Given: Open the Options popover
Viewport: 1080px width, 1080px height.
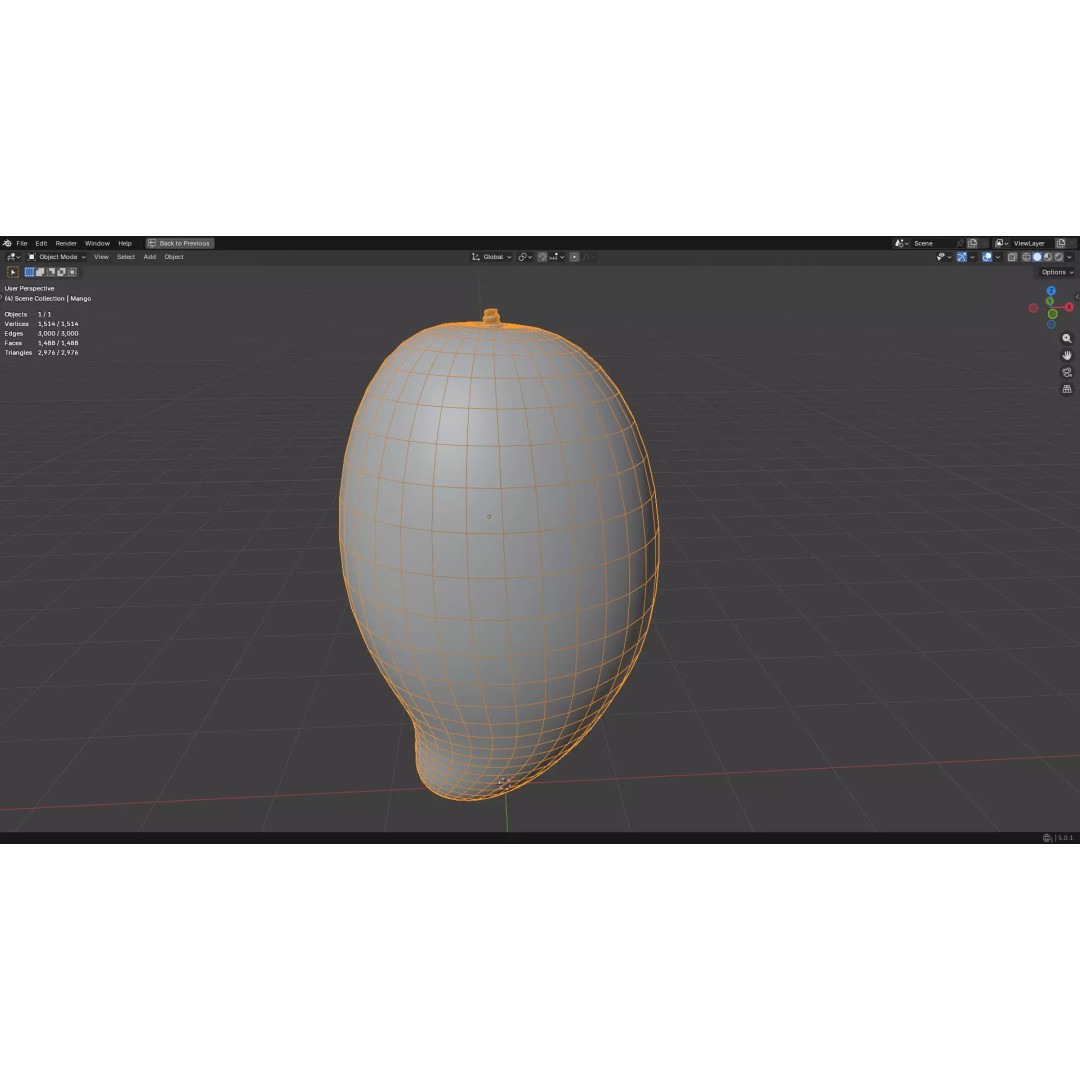Looking at the screenshot, I should tap(1057, 272).
